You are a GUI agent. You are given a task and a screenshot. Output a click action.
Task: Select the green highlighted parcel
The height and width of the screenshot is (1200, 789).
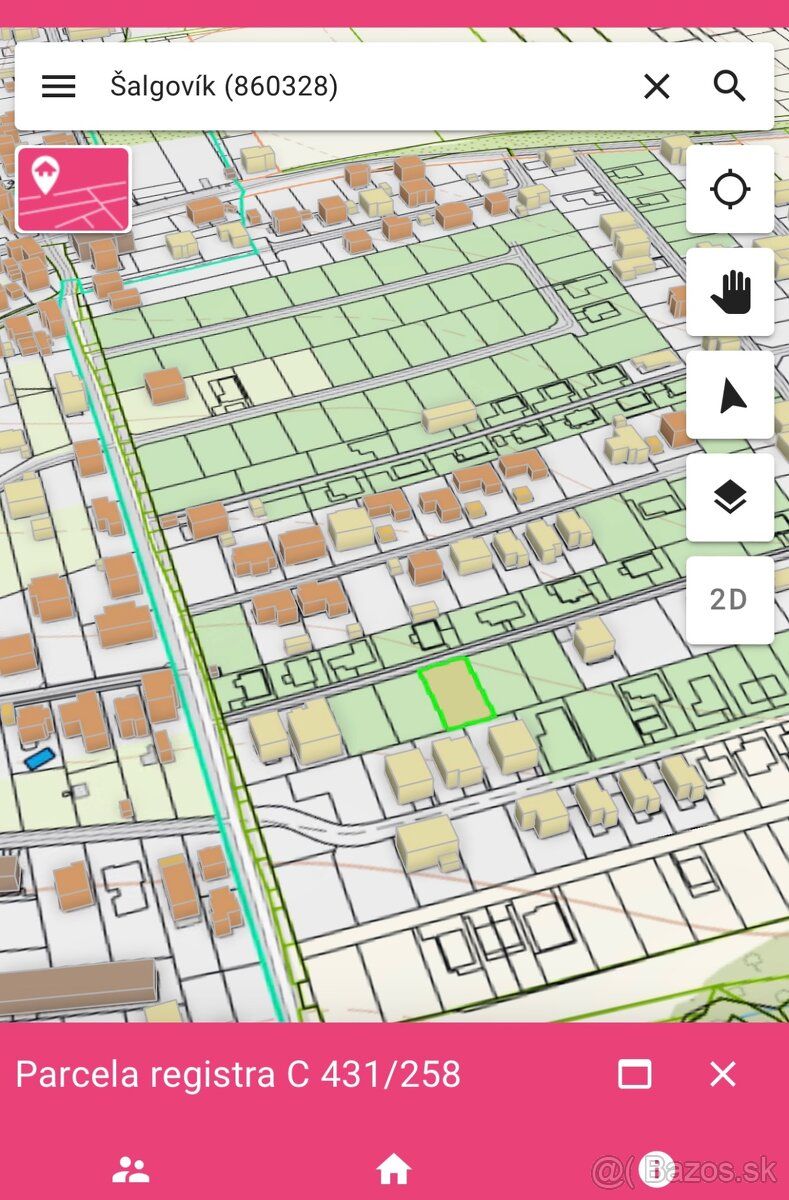point(457,691)
